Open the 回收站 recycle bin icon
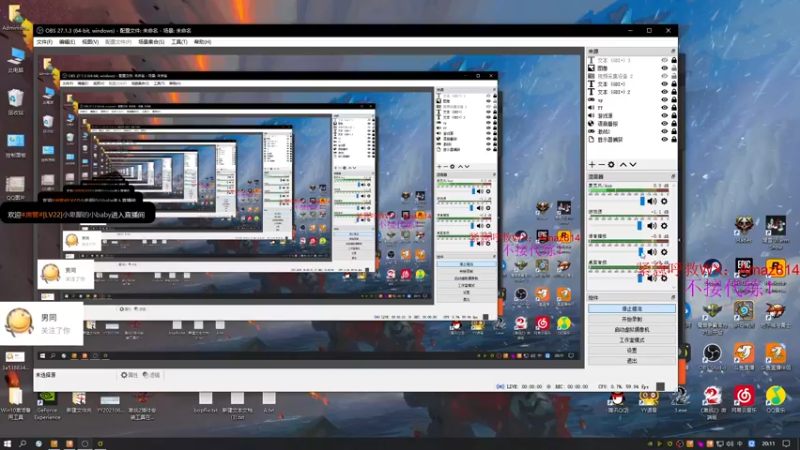800x450 pixels. point(16,101)
